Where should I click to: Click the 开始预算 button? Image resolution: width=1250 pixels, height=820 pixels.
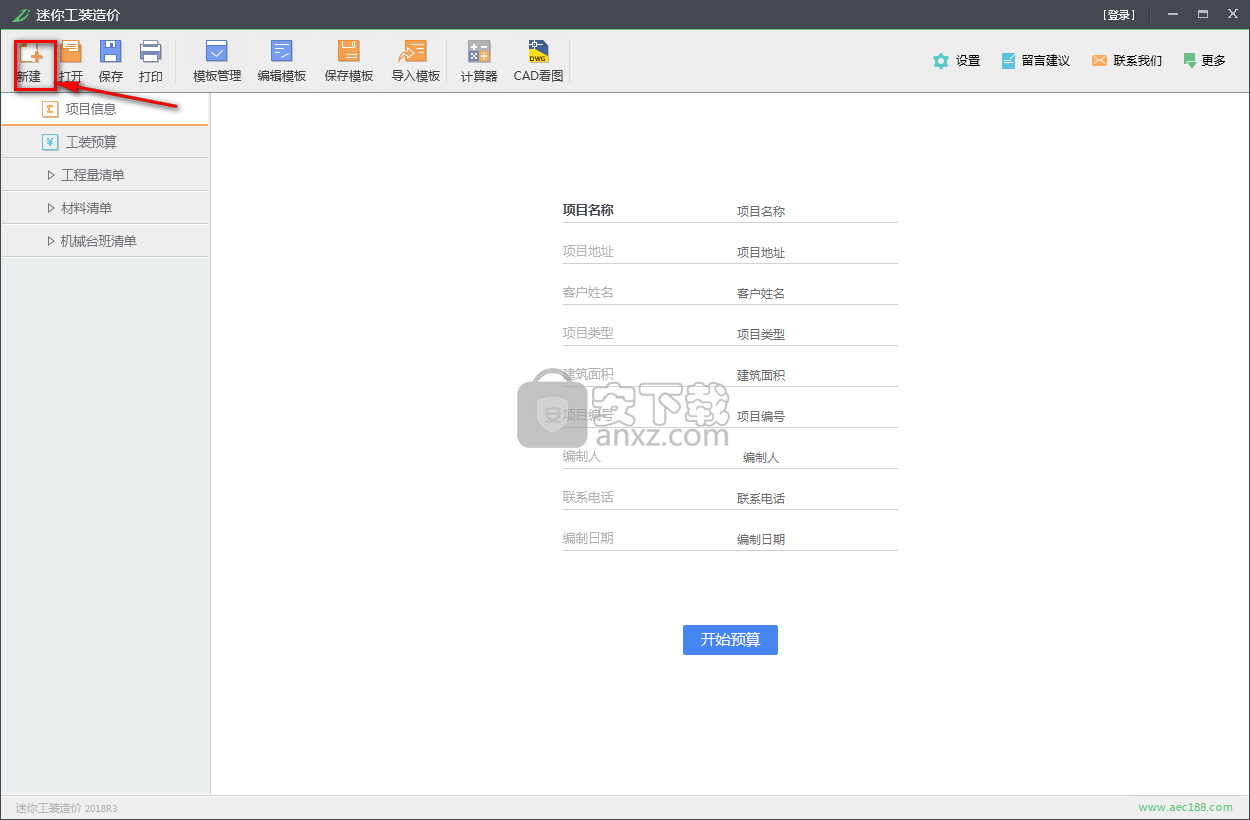[730, 640]
